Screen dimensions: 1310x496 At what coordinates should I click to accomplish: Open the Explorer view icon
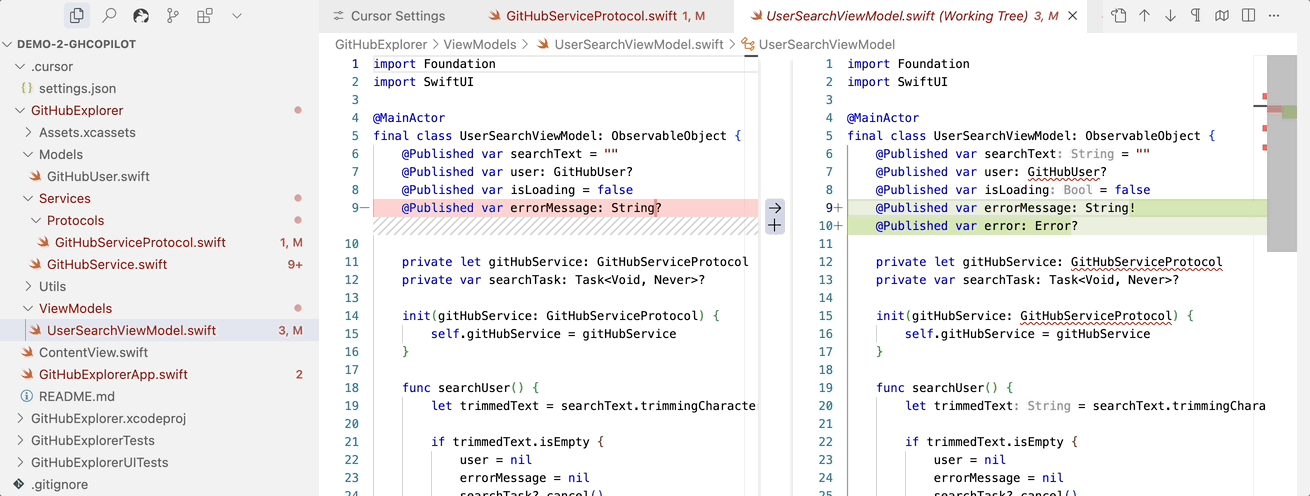[77, 16]
